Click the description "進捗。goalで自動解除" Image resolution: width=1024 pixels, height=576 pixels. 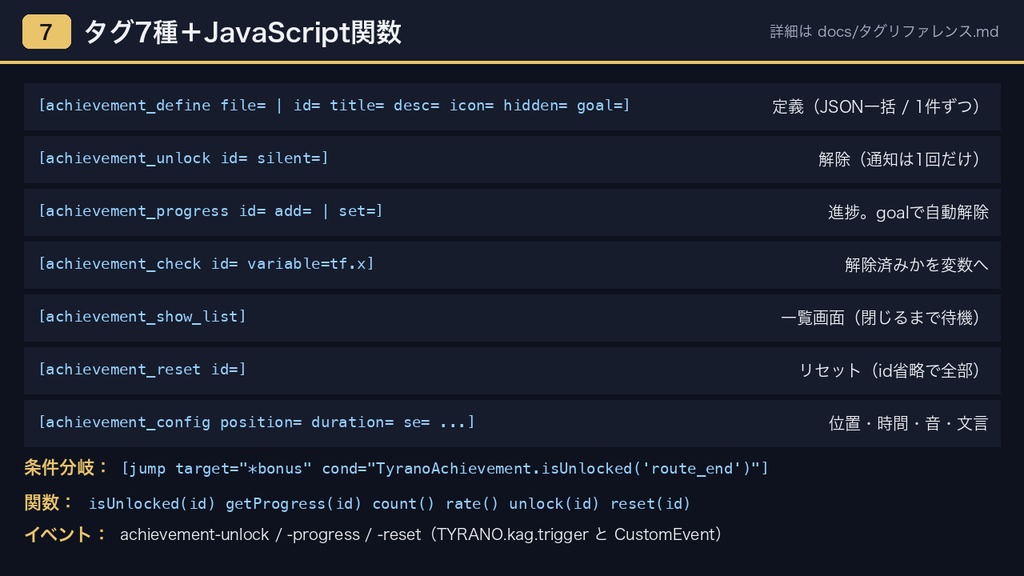(908, 212)
